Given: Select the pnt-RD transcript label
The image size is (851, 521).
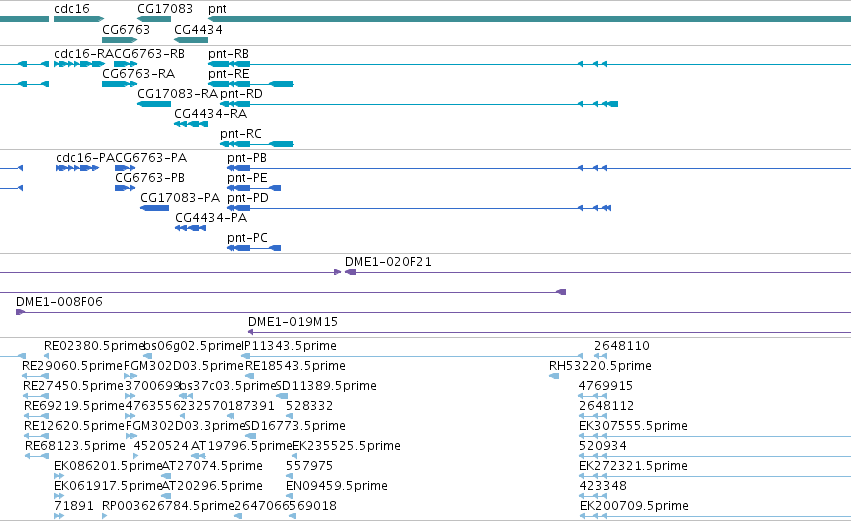Looking at the screenshot, I should click(x=242, y=93).
